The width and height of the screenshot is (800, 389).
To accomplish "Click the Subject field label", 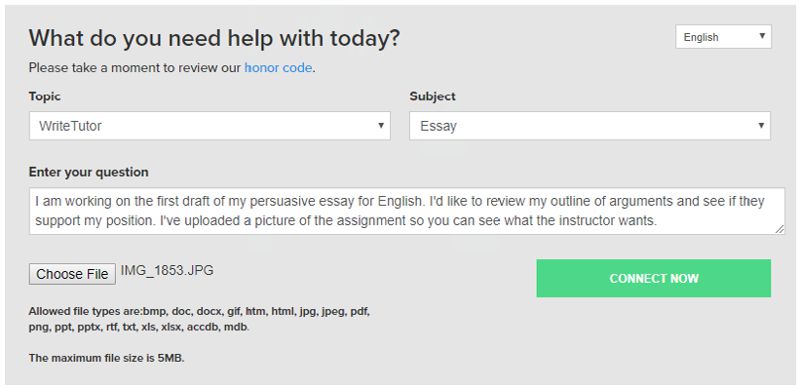I will point(433,96).
